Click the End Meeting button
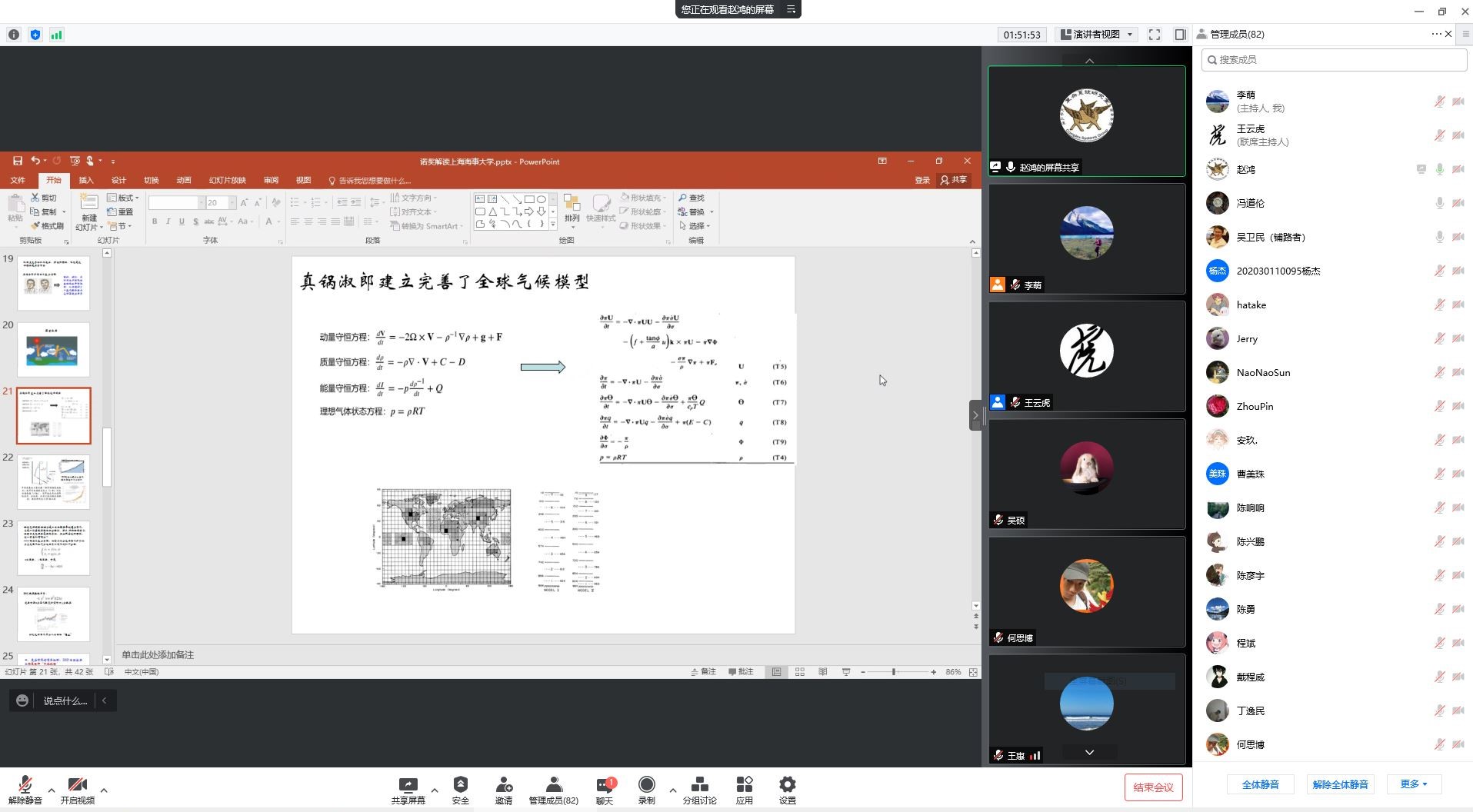Viewport: 1473px width, 812px height. [x=1153, y=787]
